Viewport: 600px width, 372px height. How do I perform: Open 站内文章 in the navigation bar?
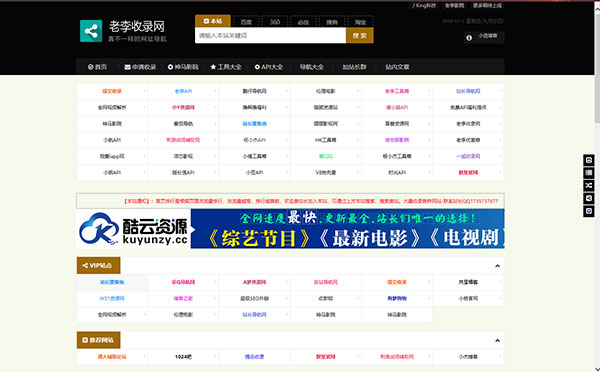(397, 67)
